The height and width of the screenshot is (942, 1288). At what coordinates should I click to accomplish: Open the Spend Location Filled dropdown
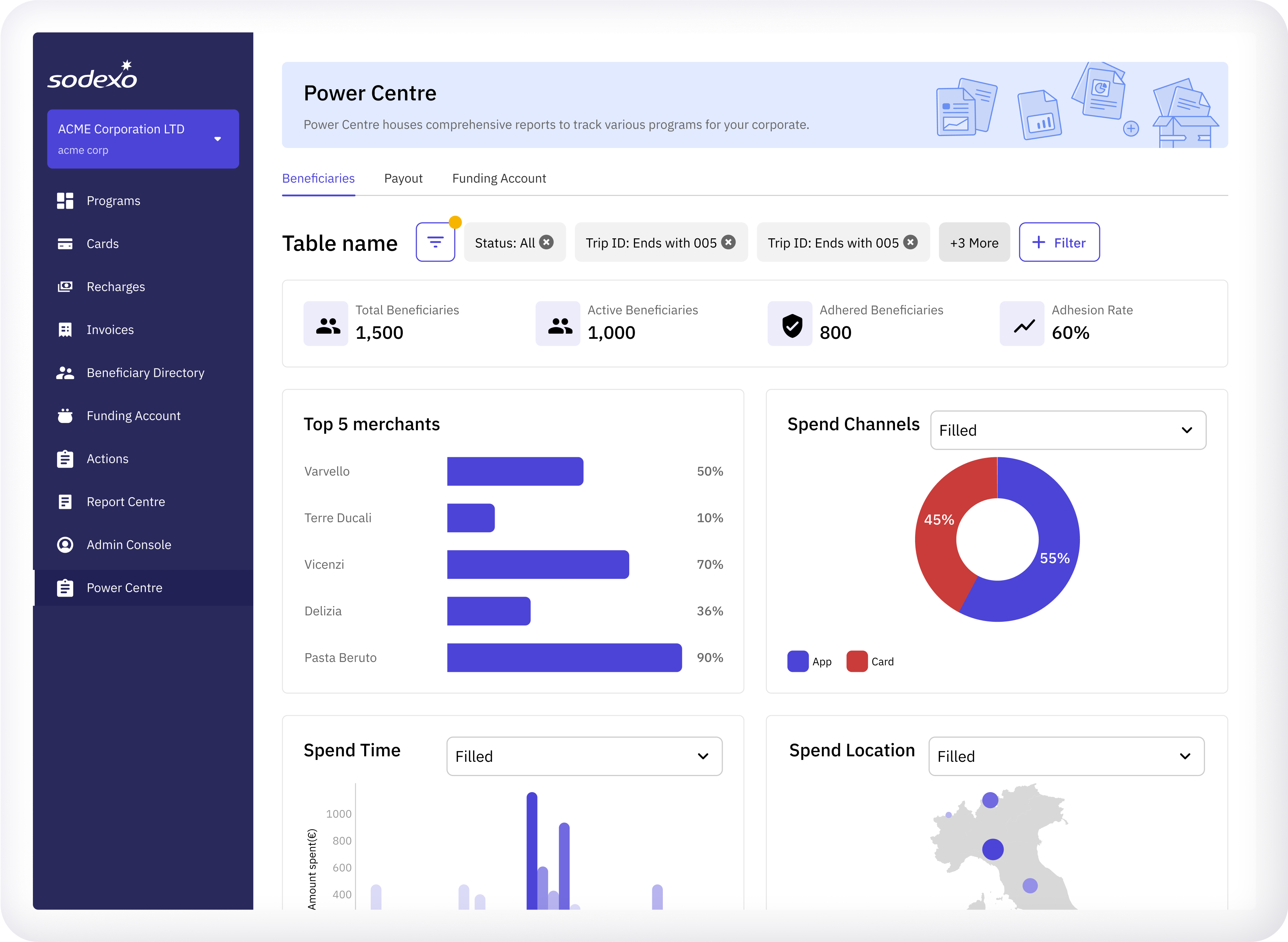point(1066,756)
